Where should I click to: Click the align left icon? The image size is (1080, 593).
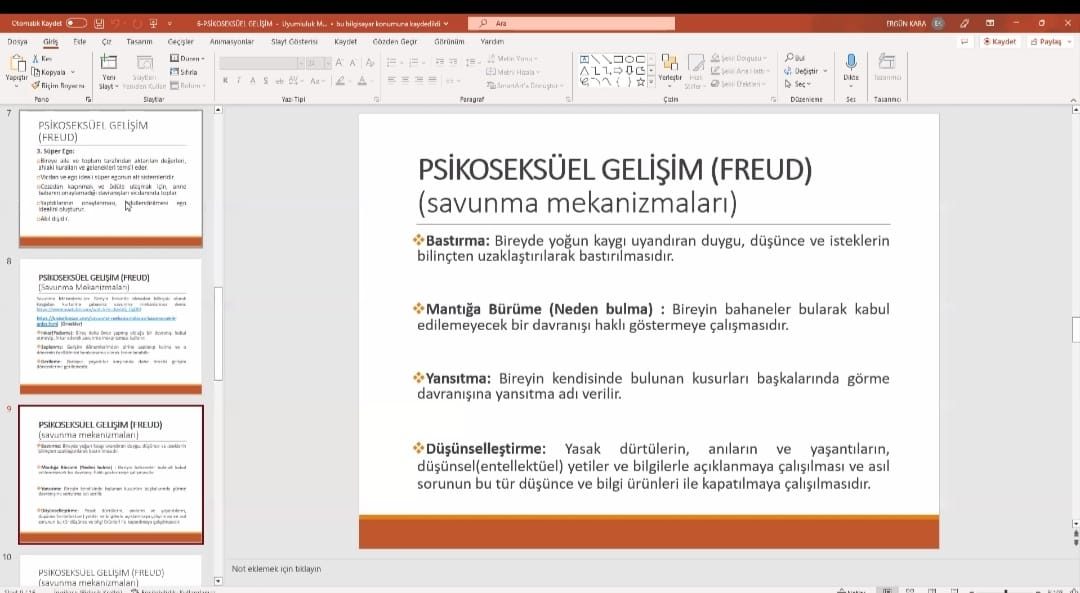point(391,81)
